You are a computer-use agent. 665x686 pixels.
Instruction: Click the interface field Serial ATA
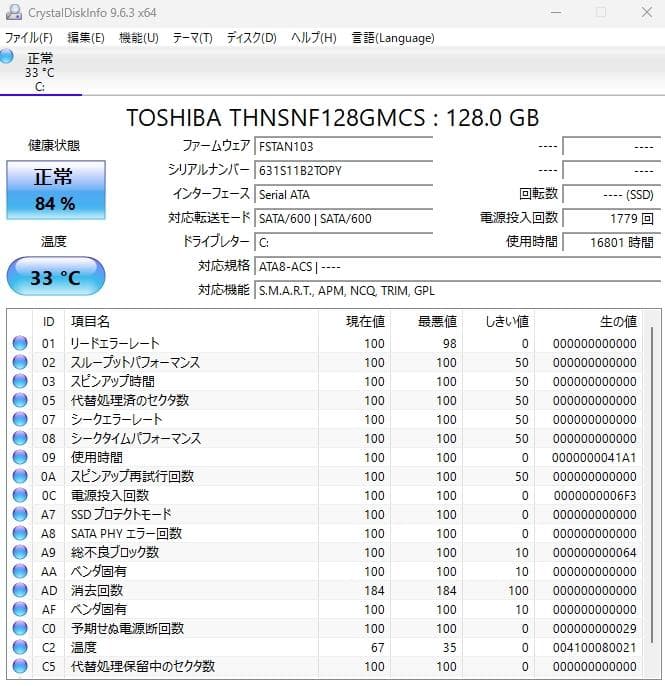(343, 195)
